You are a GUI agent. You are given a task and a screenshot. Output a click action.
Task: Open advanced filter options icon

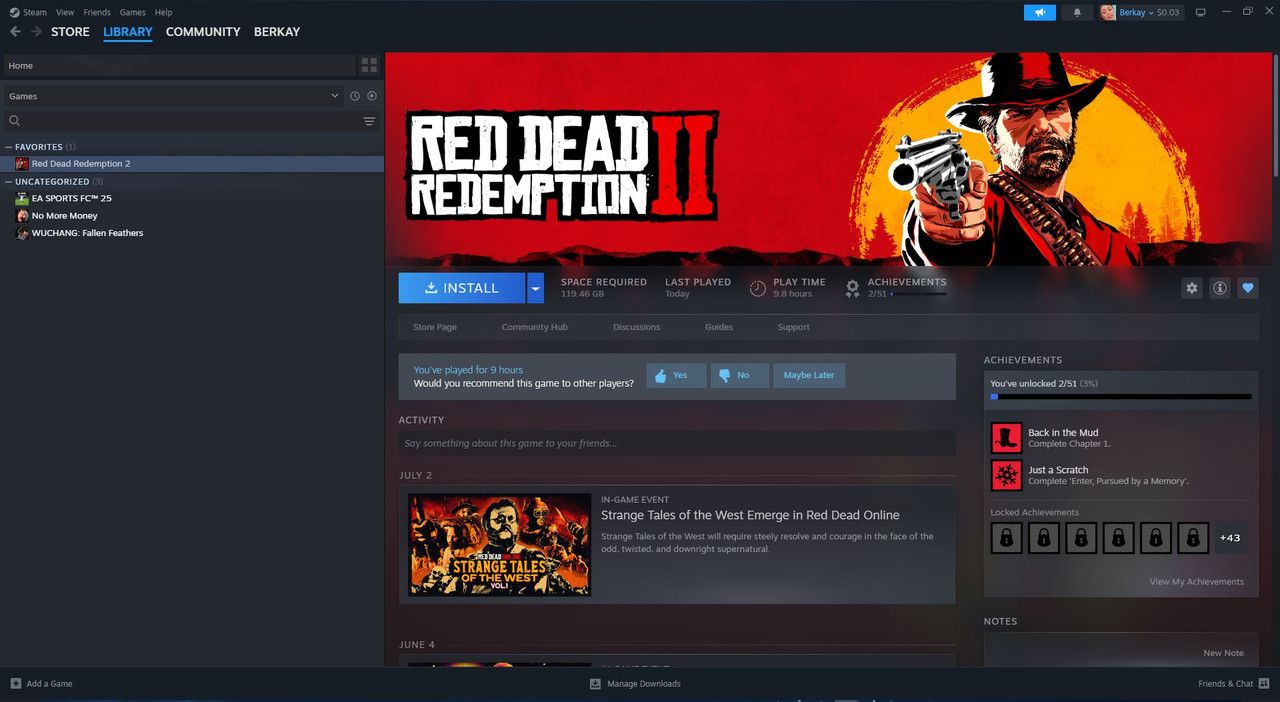369,121
